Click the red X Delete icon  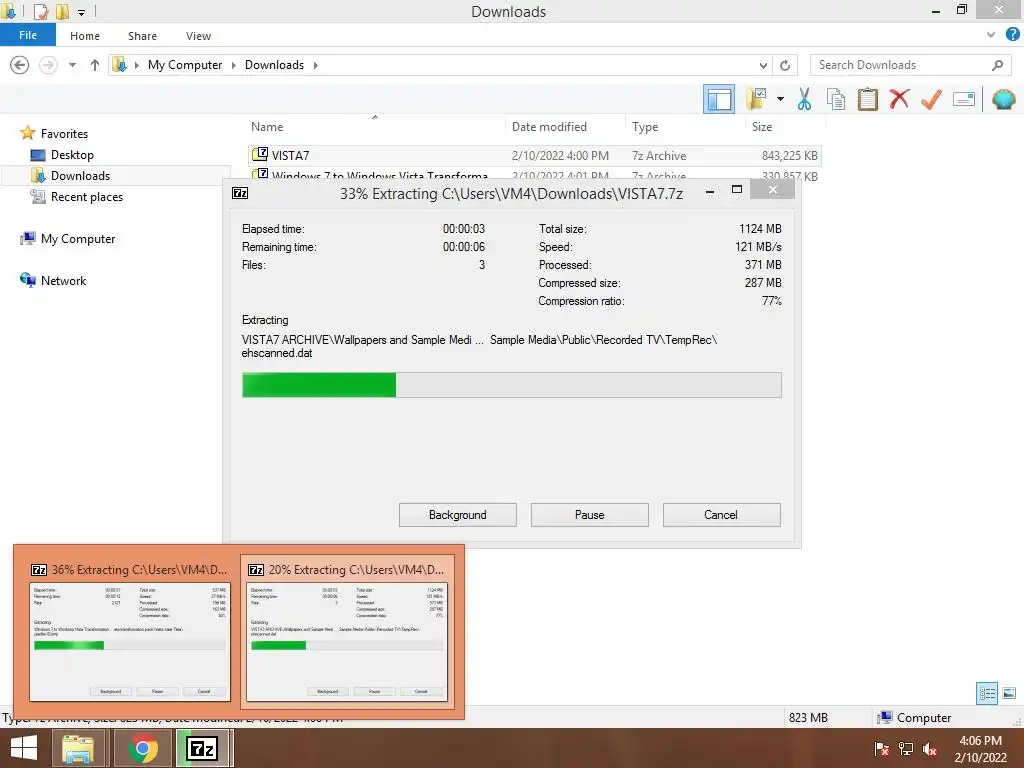point(899,99)
